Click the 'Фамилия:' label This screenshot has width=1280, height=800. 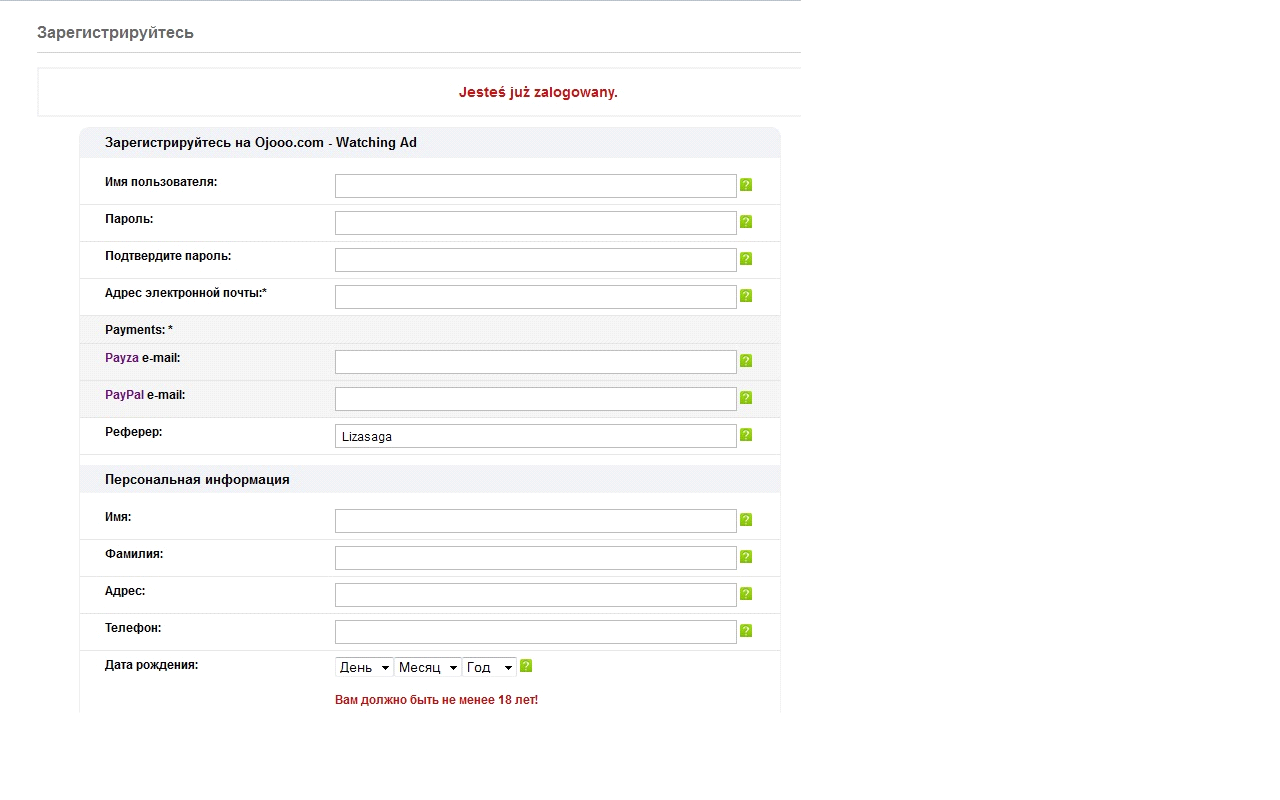(134, 554)
